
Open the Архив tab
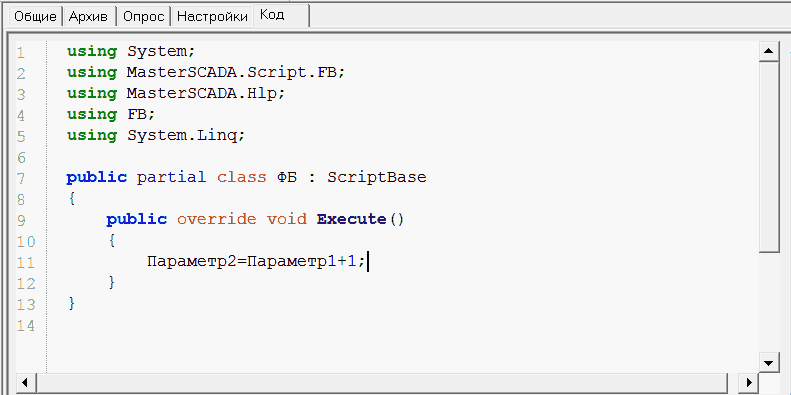(x=88, y=17)
